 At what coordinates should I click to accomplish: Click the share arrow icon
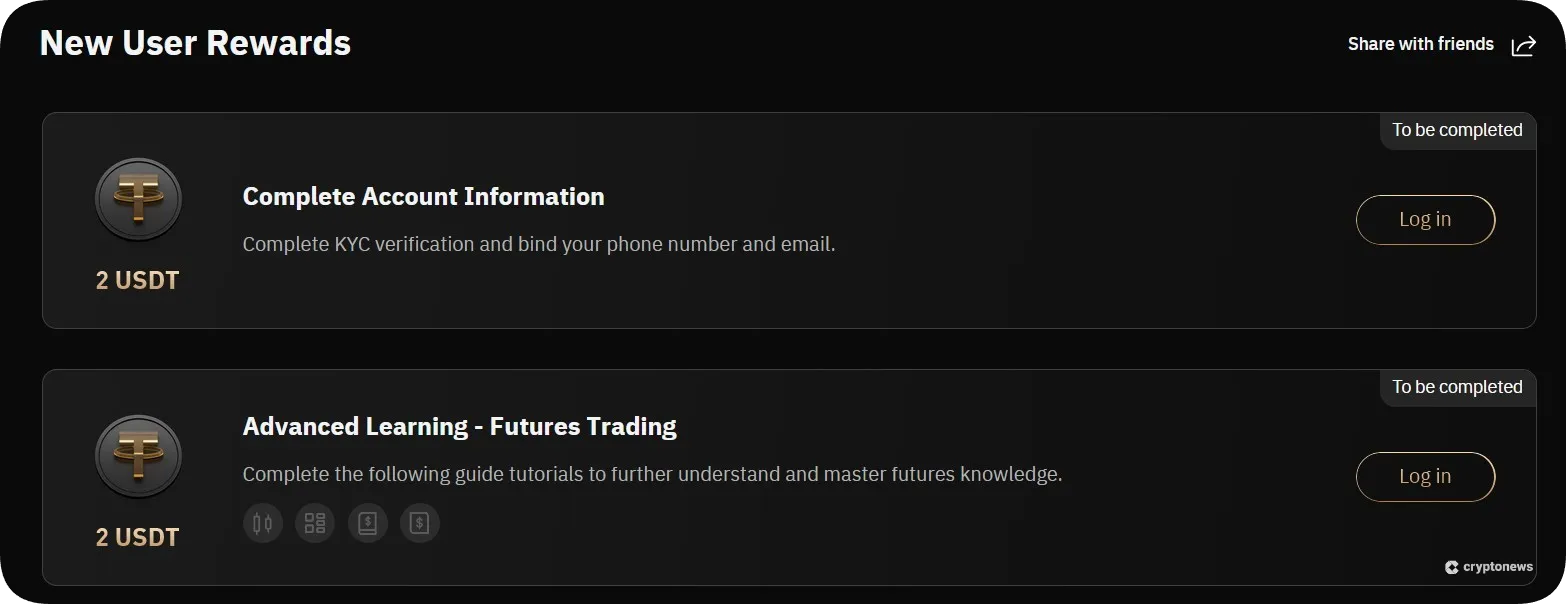(x=1523, y=45)
